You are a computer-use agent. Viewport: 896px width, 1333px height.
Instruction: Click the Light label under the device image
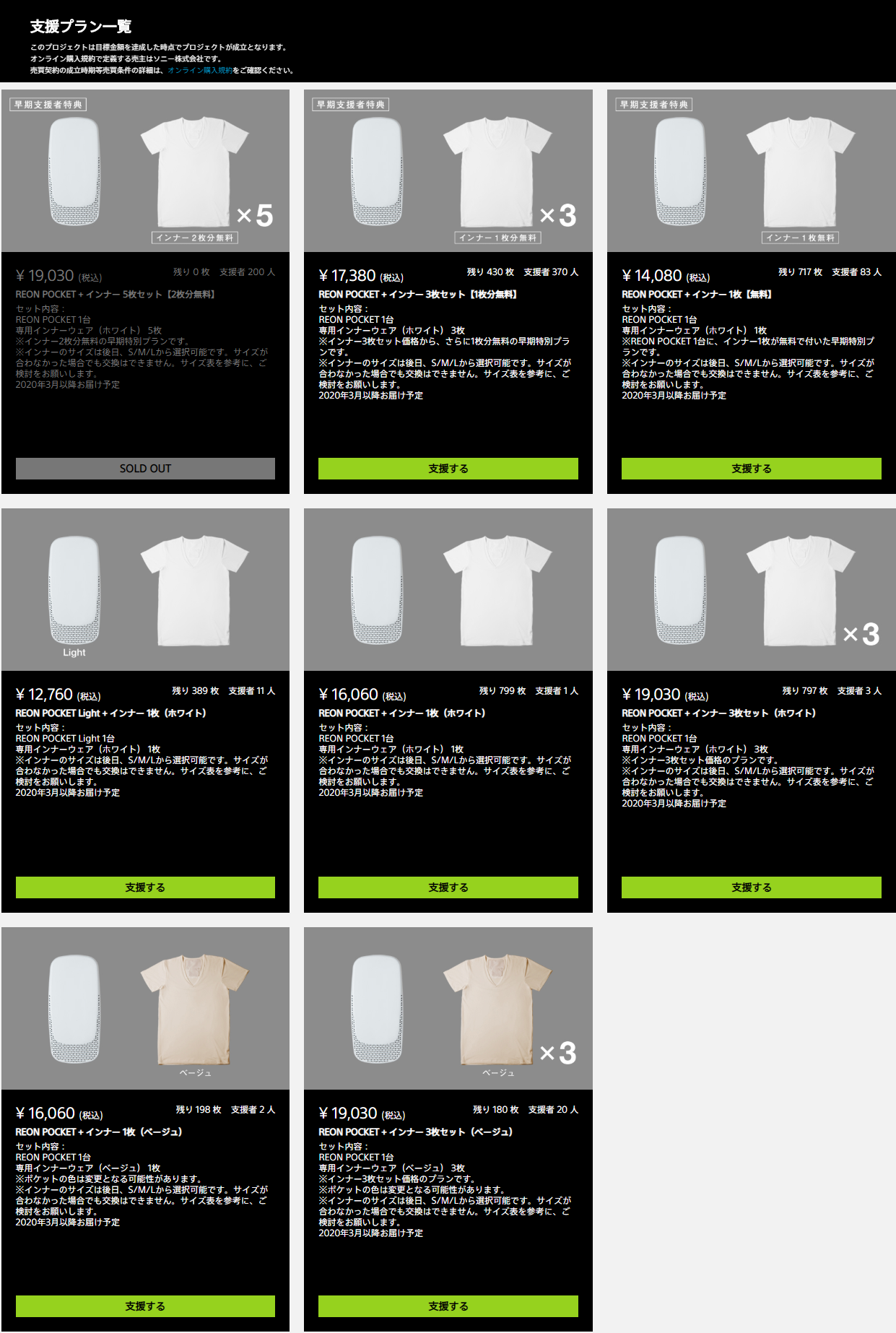coord(74,653)
